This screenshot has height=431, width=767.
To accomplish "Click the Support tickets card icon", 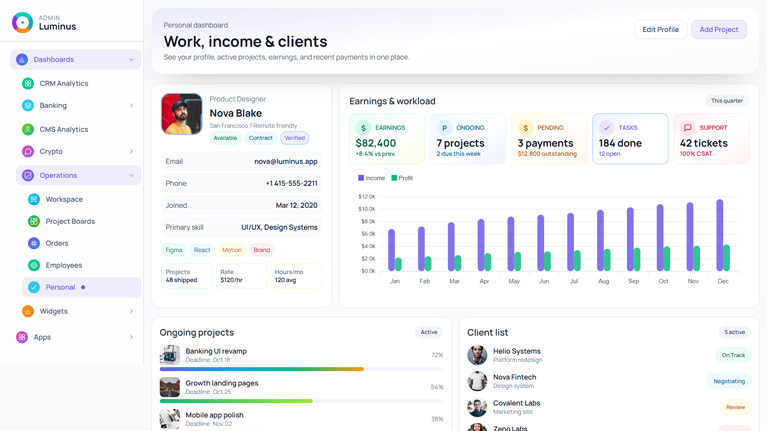I will click(x=687, y=128).
